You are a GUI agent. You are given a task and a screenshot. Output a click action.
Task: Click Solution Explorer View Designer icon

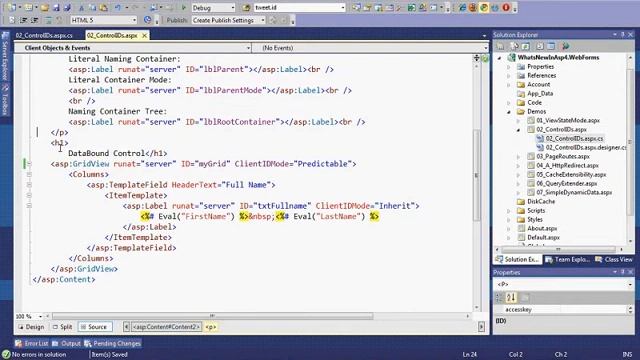click(x=551, y=46)
